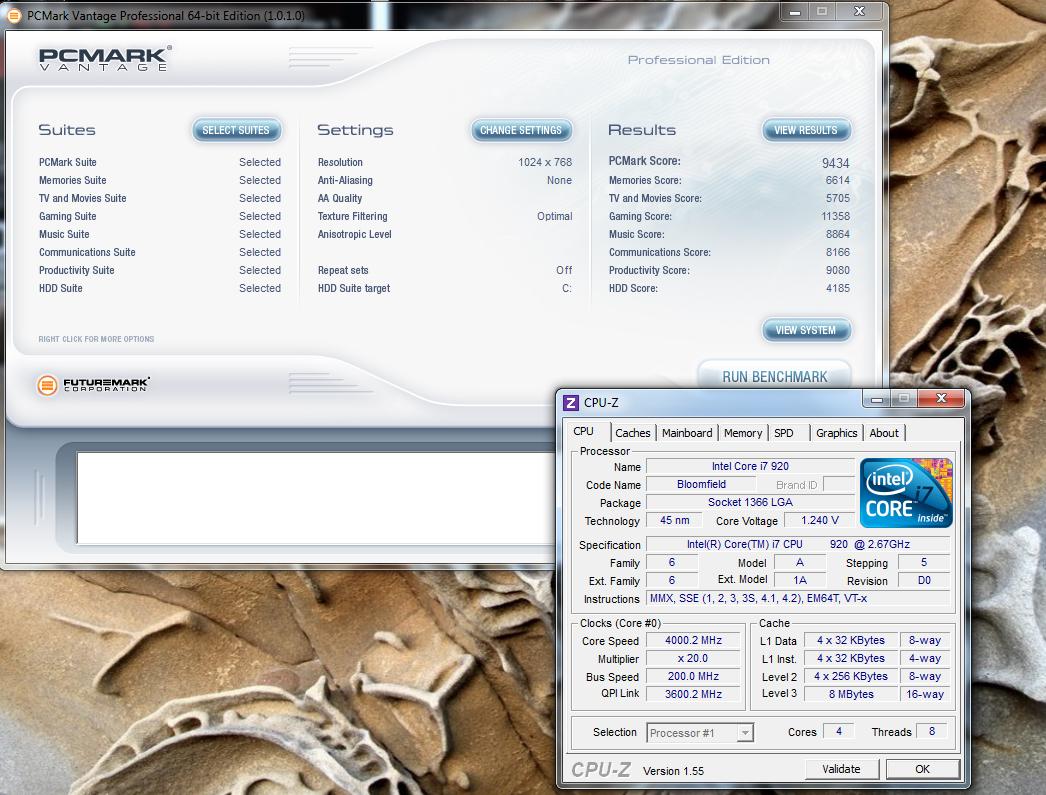
Task: Click the View System button
Action: coord(806,330)
